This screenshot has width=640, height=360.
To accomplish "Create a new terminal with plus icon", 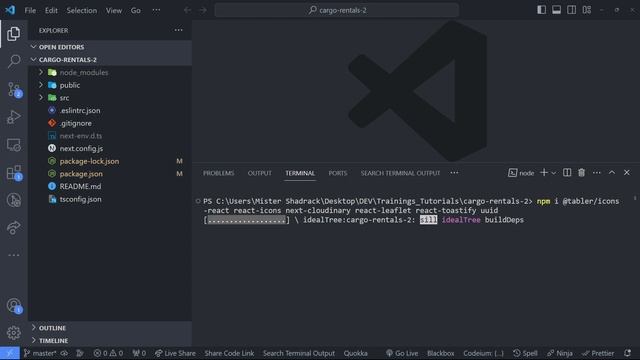I will (x=544, y=173).
